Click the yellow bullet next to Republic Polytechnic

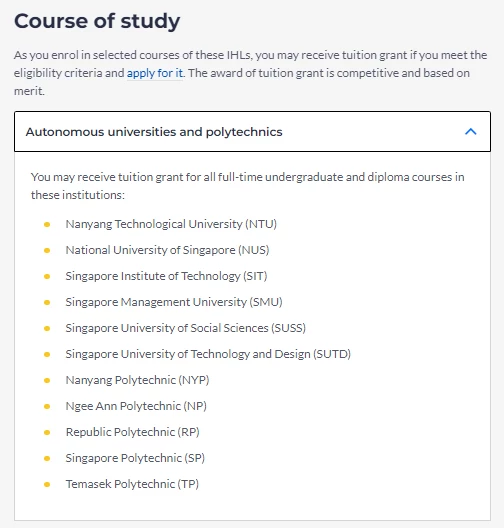47,432
